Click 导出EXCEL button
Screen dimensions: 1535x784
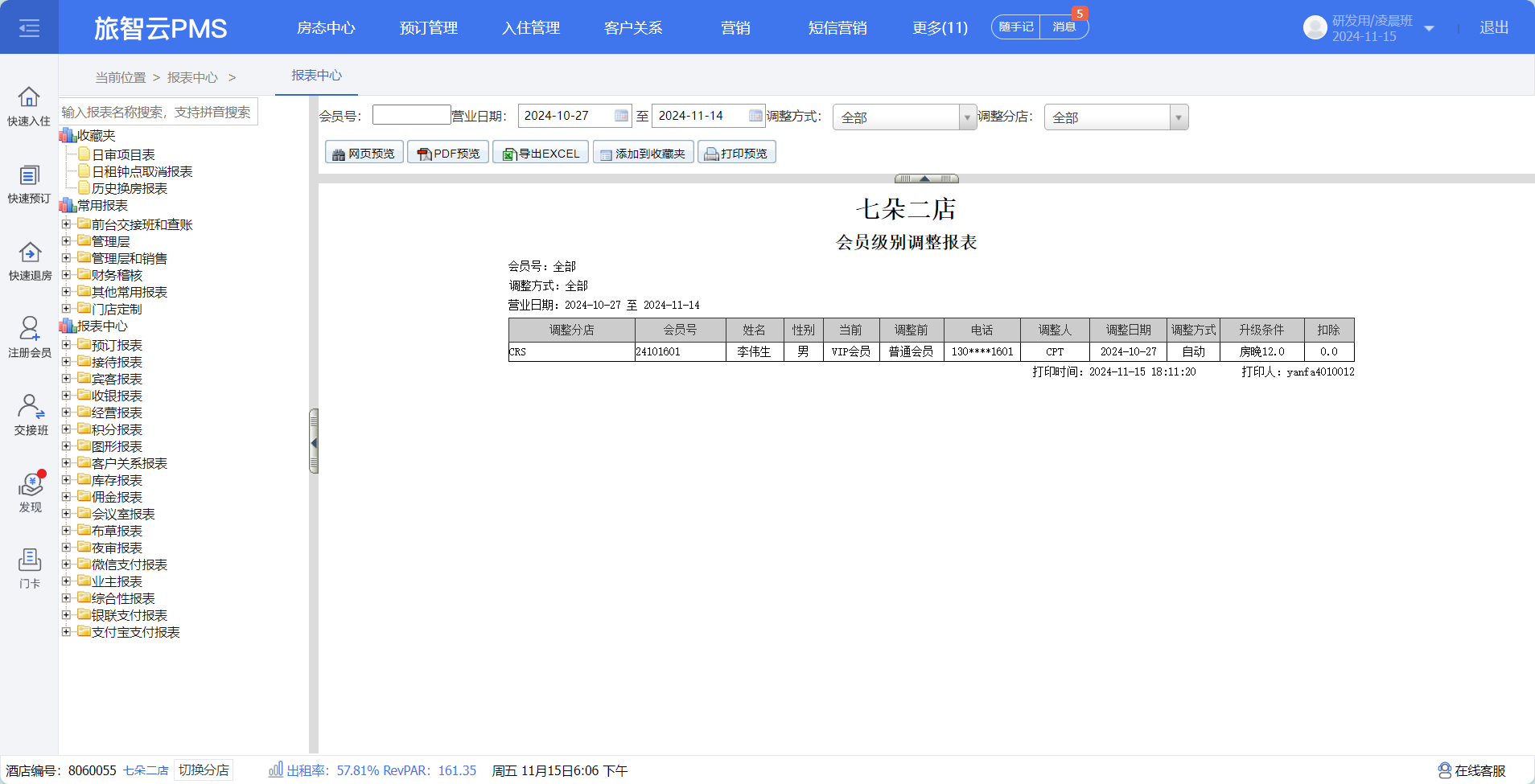tap(541, 153)
